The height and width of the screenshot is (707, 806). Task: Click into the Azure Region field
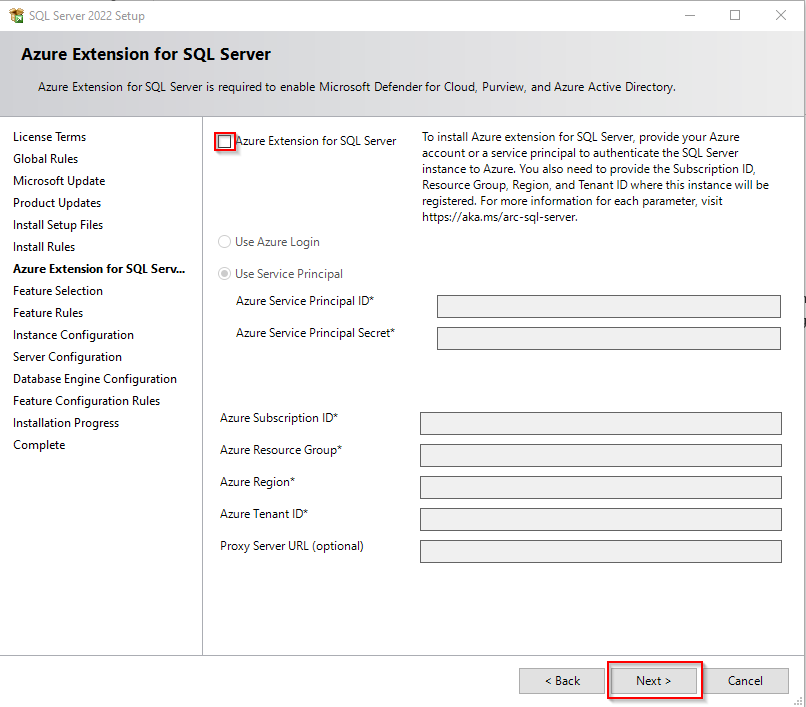tap(600, 487)
